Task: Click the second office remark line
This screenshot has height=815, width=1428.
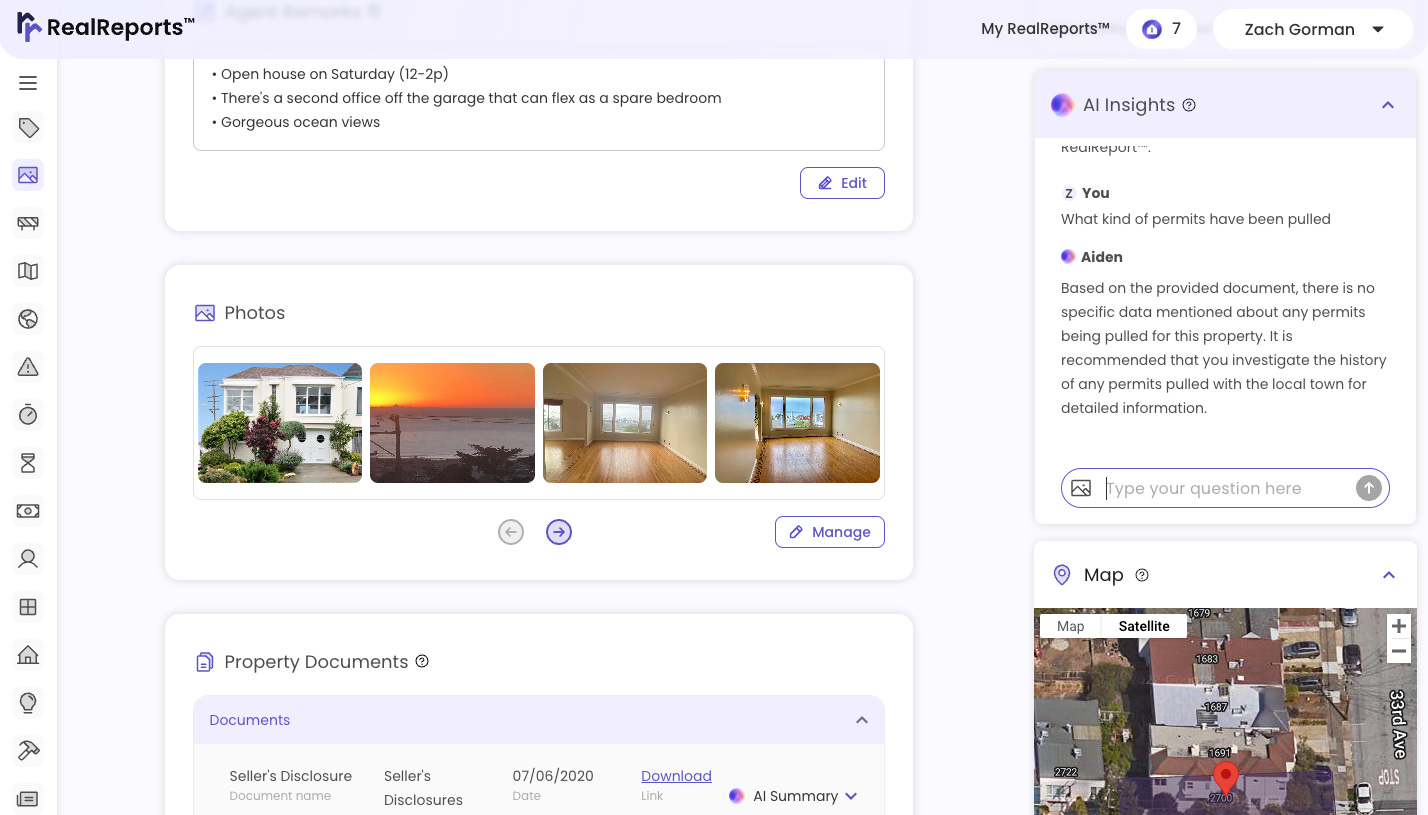Action: tap(466, 98)
